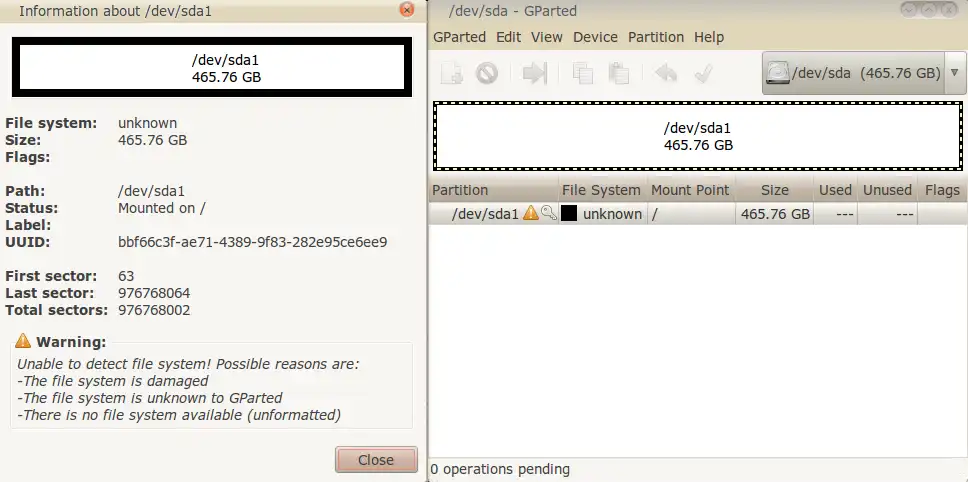Click 'The file system is damaged' warning line
The image size is (968, 482).
pos(112,381)
